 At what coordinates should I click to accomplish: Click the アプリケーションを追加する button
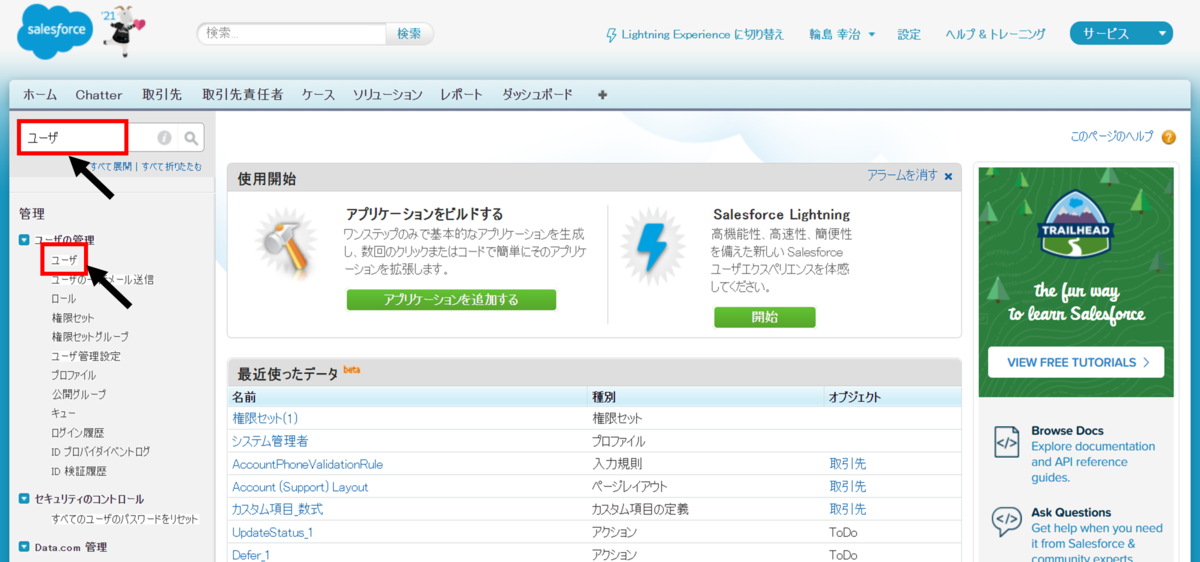[x=451, y=300]
